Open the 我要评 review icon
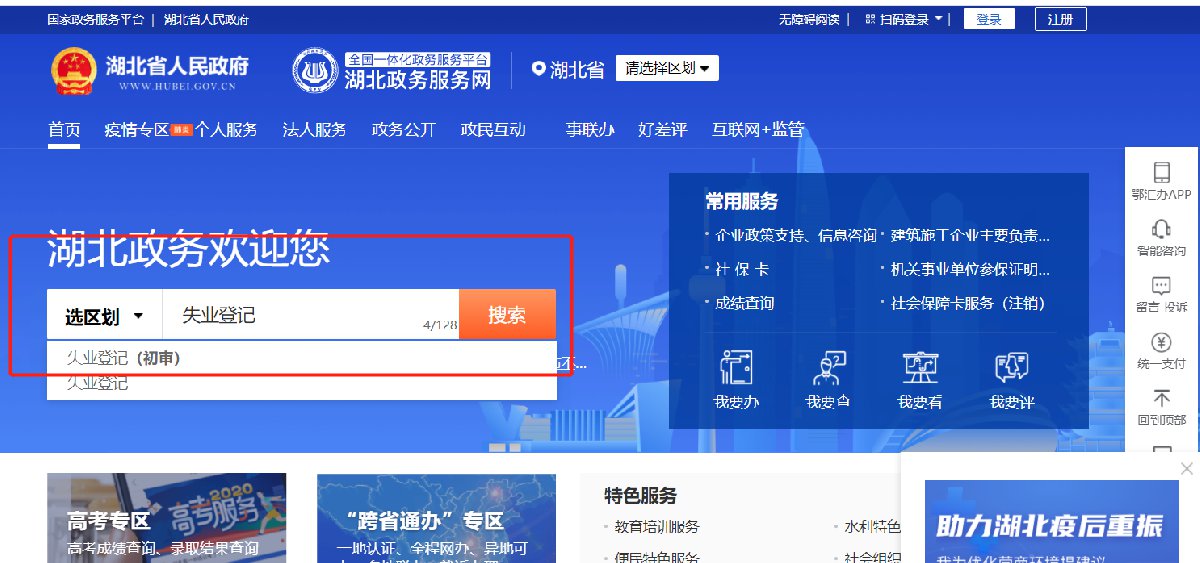1200x563 pixels. (1012, 368)
